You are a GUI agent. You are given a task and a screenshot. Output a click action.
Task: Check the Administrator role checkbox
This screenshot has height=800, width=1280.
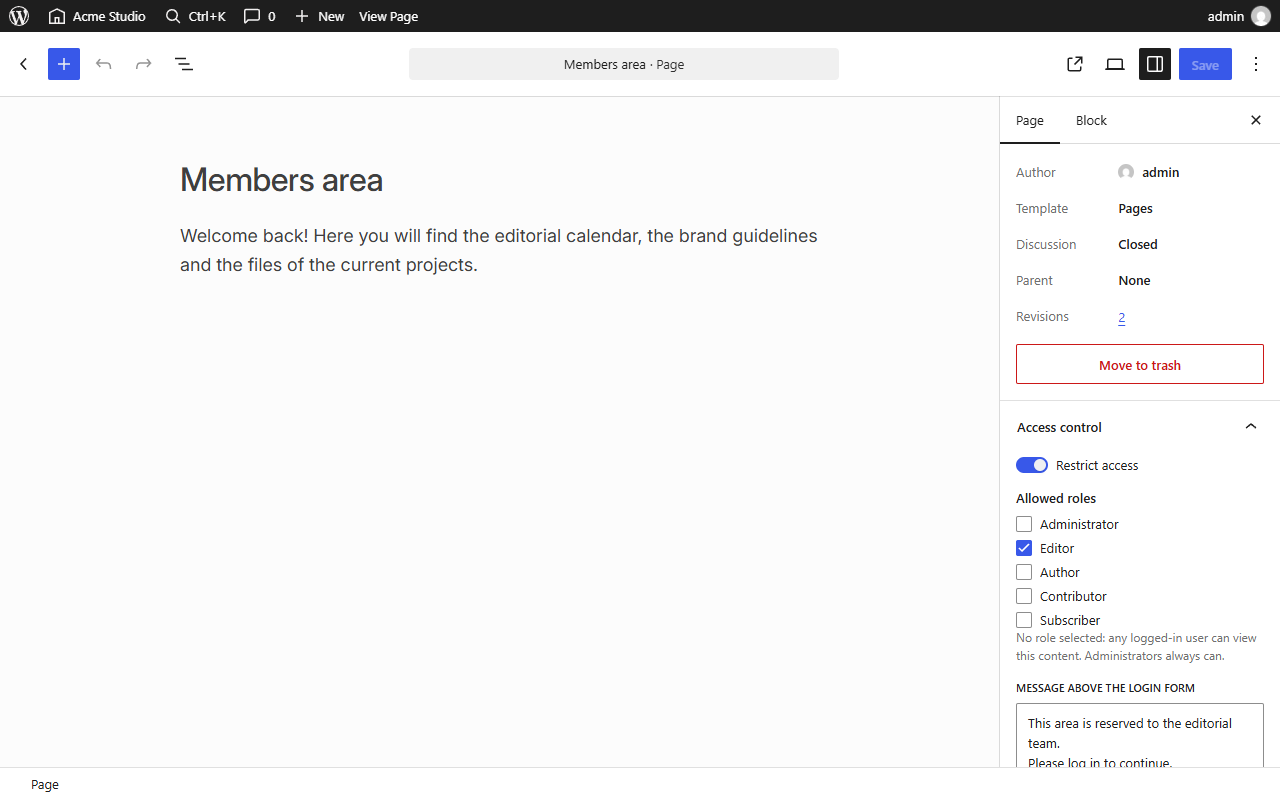[1024, 524]
